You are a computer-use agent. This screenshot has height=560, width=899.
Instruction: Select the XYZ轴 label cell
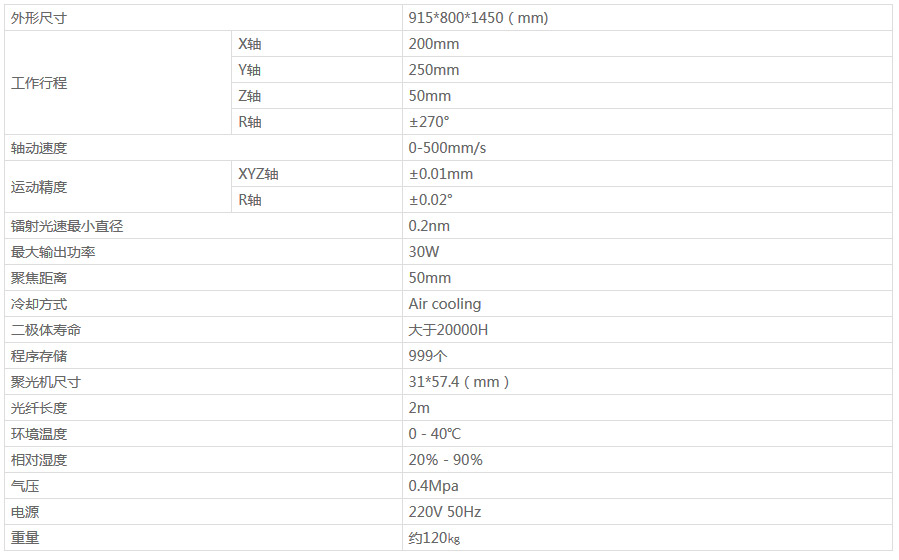click(258, 174)
